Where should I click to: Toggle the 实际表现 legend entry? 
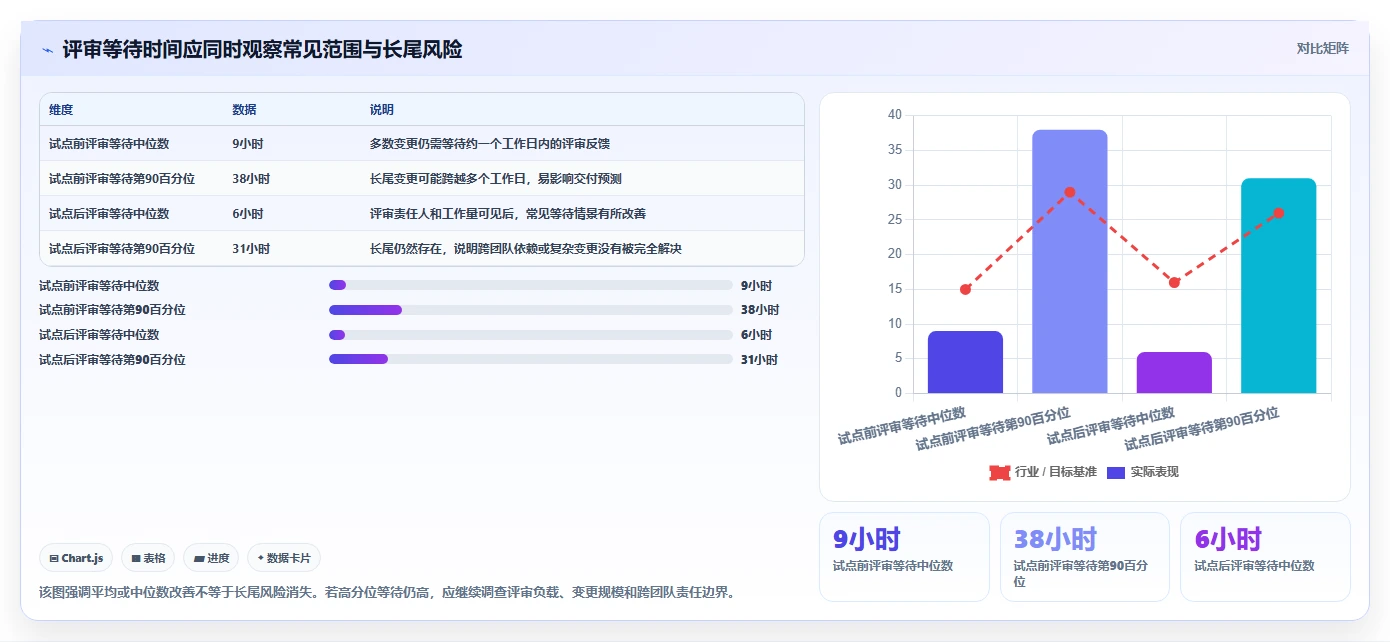pyautogui.click(x=1142, y=472)
